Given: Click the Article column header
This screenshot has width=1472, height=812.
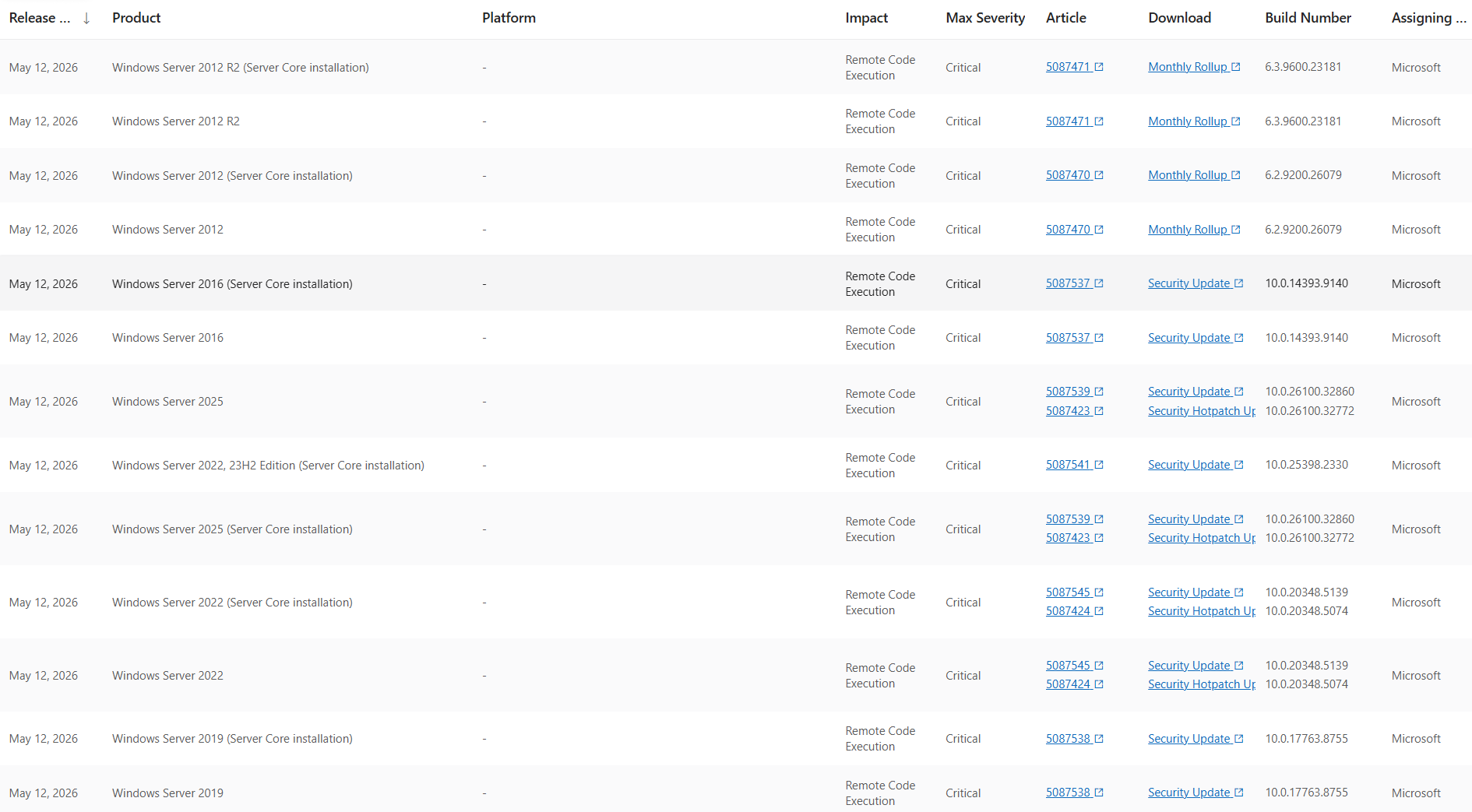Looking at the screenshot, I should [1066, 18].
